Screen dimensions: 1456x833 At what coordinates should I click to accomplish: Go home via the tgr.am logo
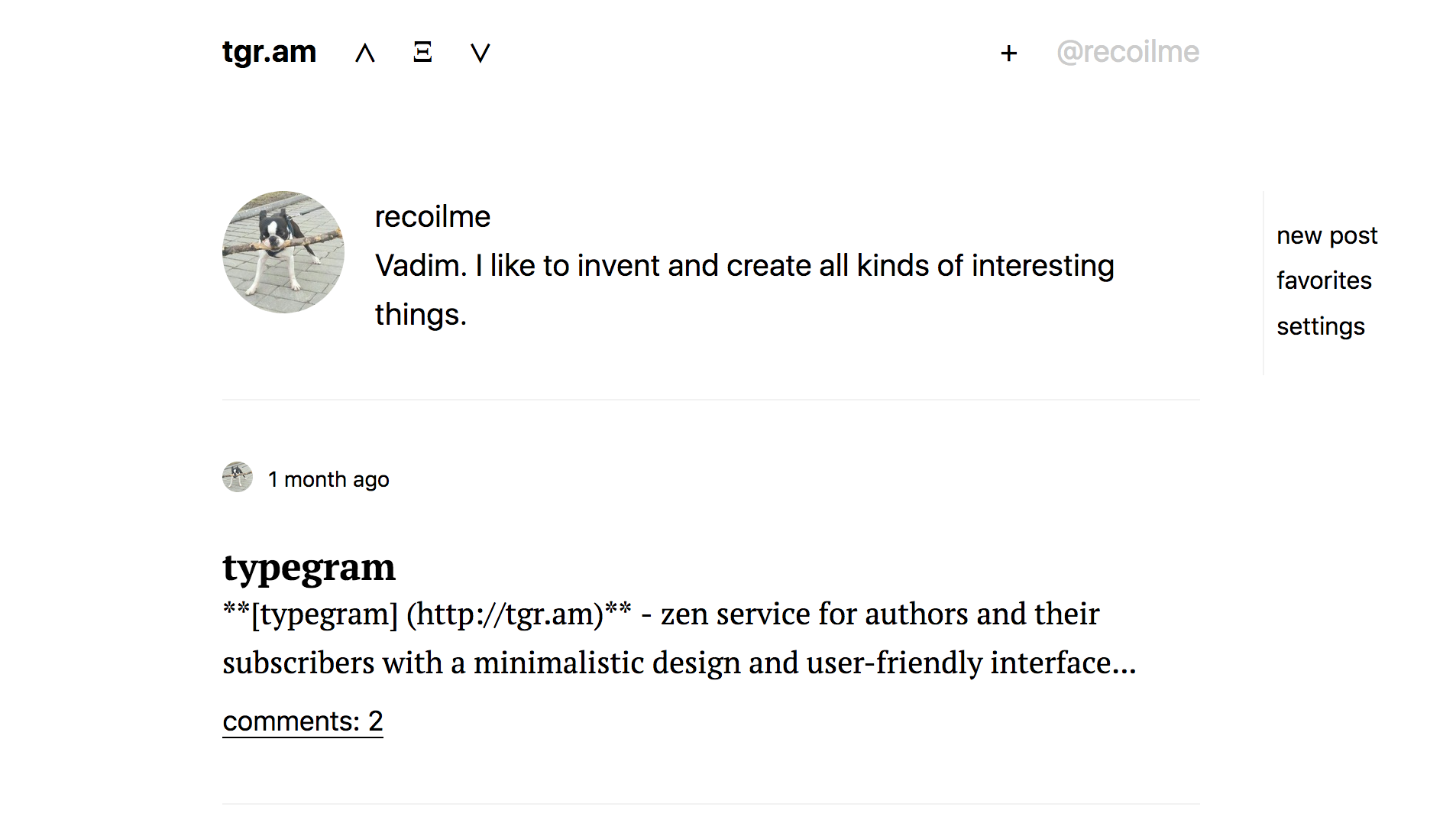(268, 51)
